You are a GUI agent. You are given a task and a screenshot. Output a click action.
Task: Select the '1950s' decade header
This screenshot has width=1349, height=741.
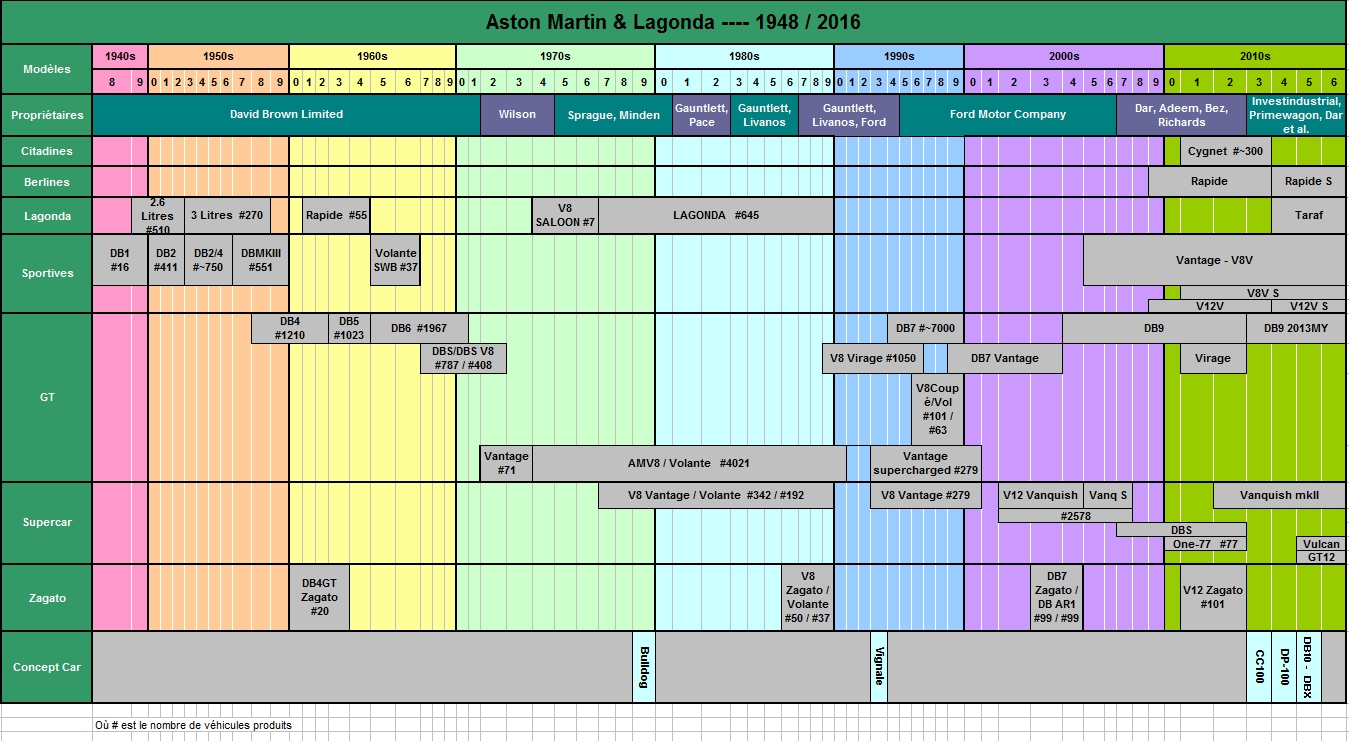pyautogui.click(x=218, y=57)
